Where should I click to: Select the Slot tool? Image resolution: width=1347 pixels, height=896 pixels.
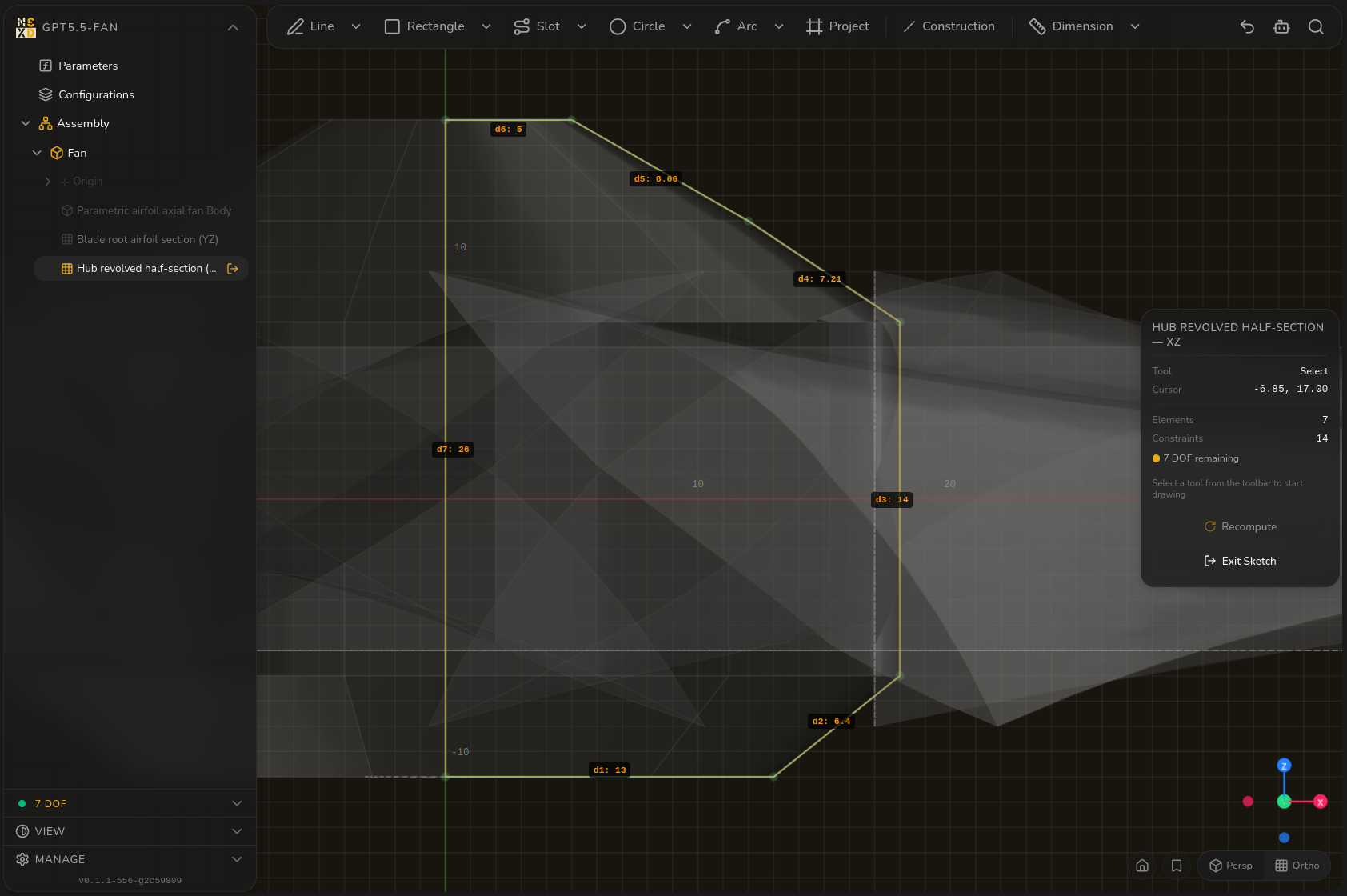click(x=537, y=26)
